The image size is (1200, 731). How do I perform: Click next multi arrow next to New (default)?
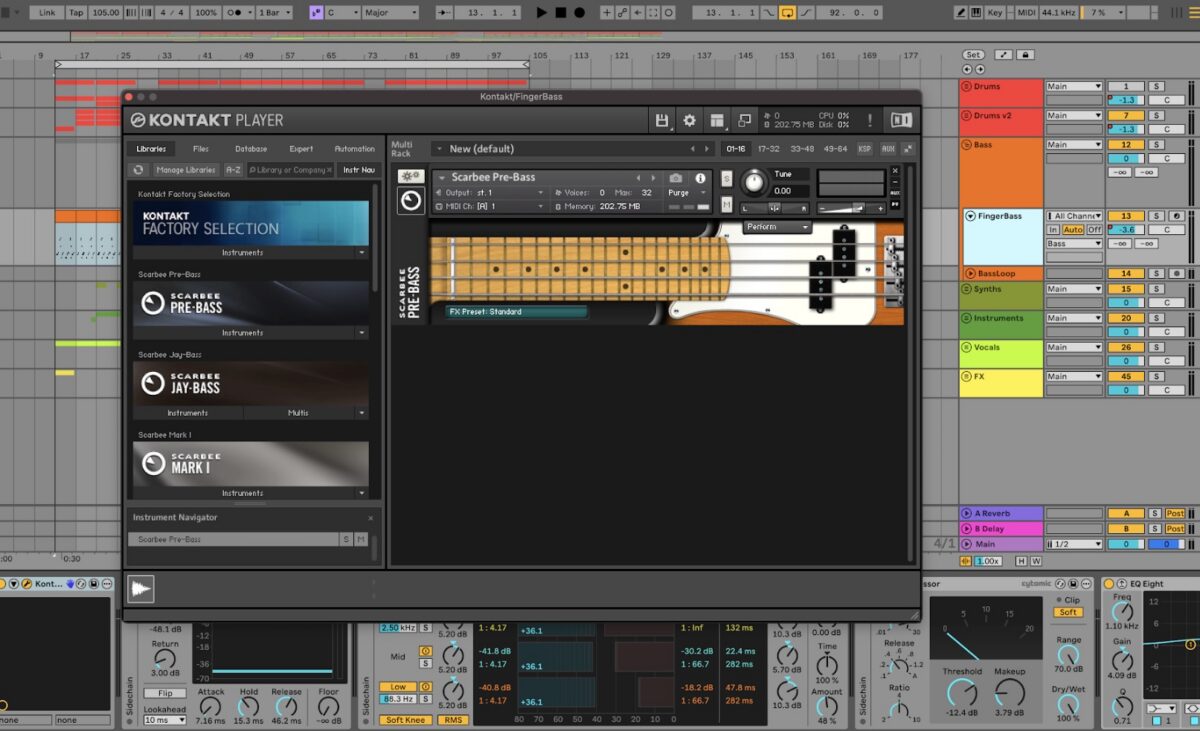(x=707, y=149)
